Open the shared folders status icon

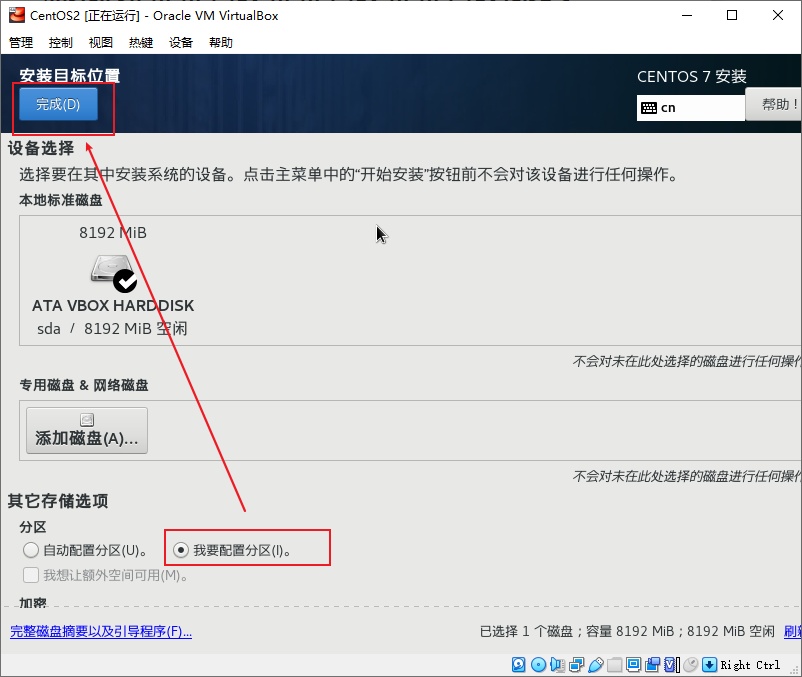coord(614,665)
